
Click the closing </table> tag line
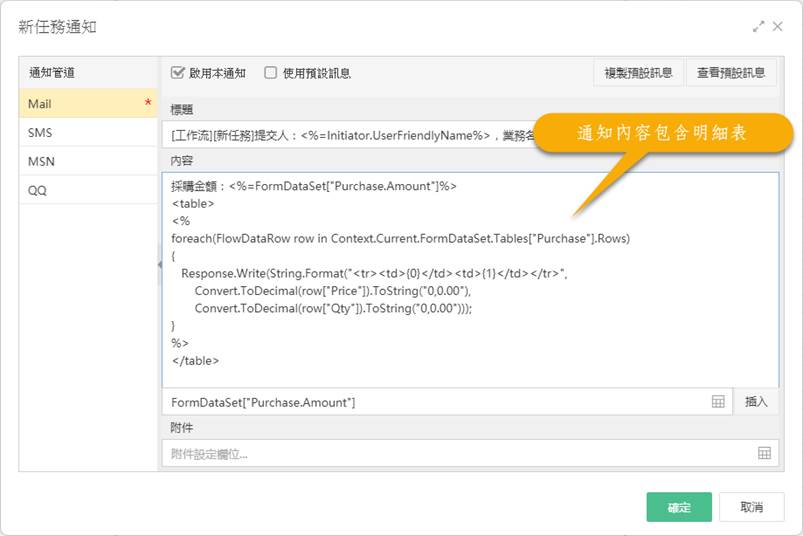pos(196,360)
